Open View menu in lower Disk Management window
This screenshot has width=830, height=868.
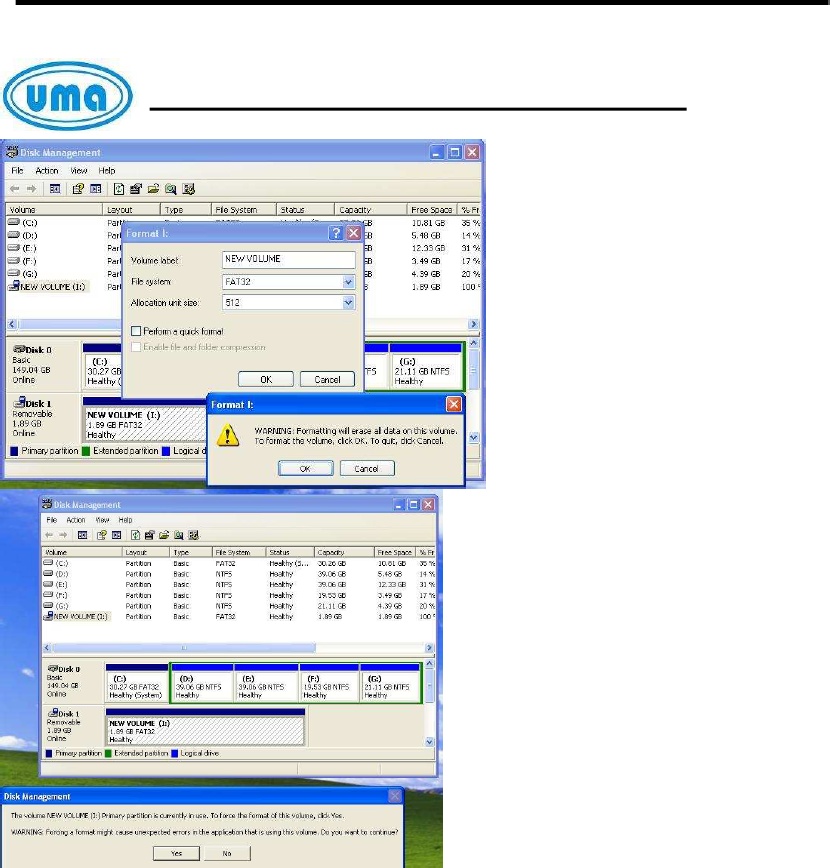(x=102, y=520)
